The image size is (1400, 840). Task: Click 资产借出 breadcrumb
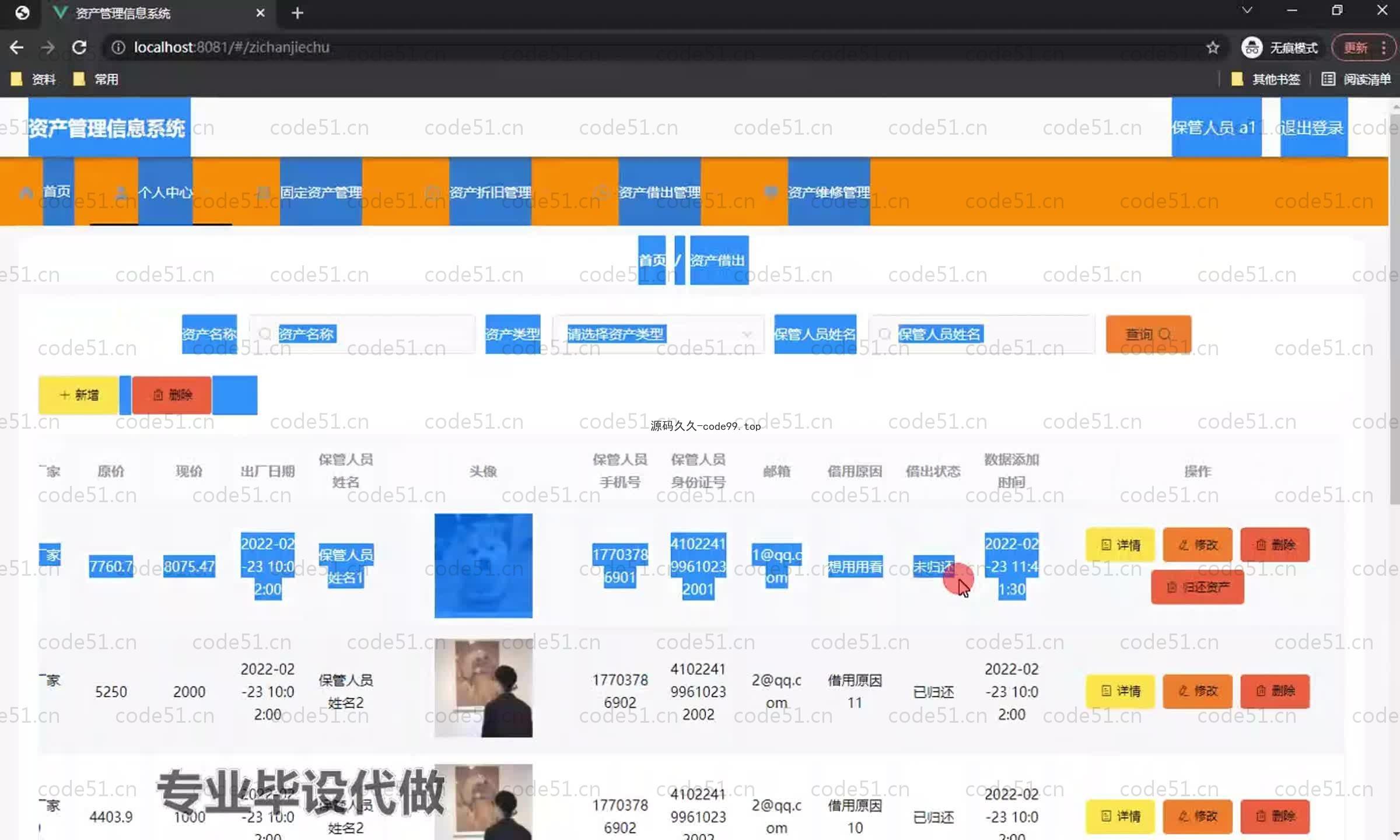point(719,260)
